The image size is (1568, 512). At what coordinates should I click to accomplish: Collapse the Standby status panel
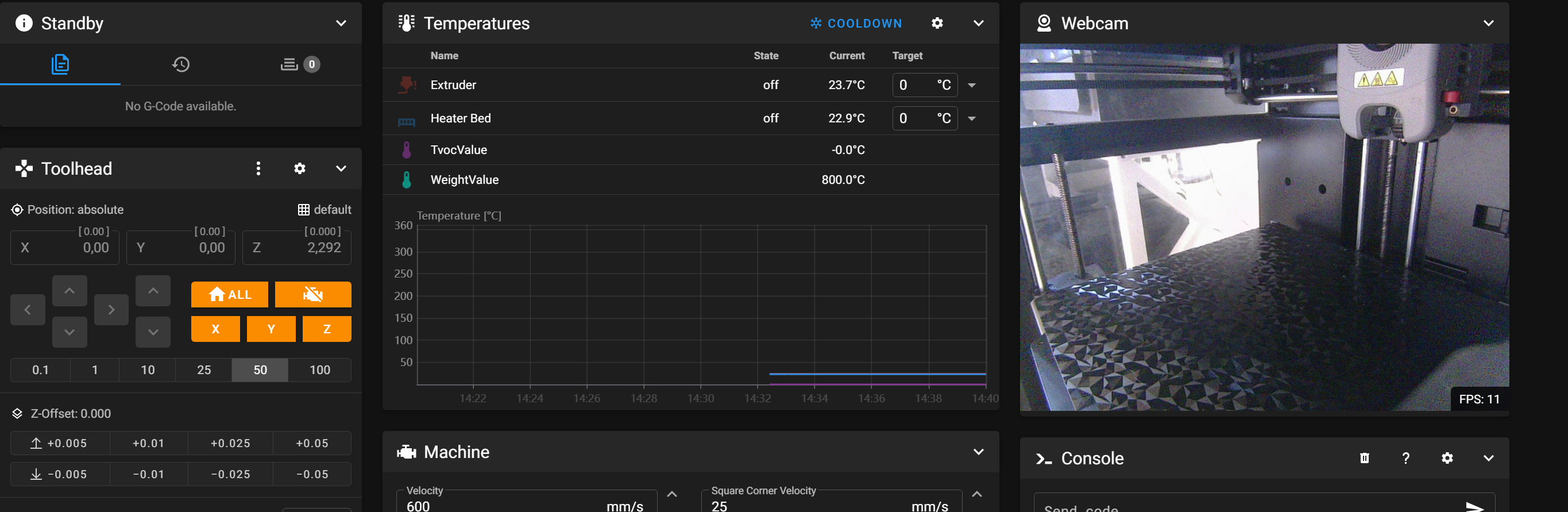pos(341,23)
